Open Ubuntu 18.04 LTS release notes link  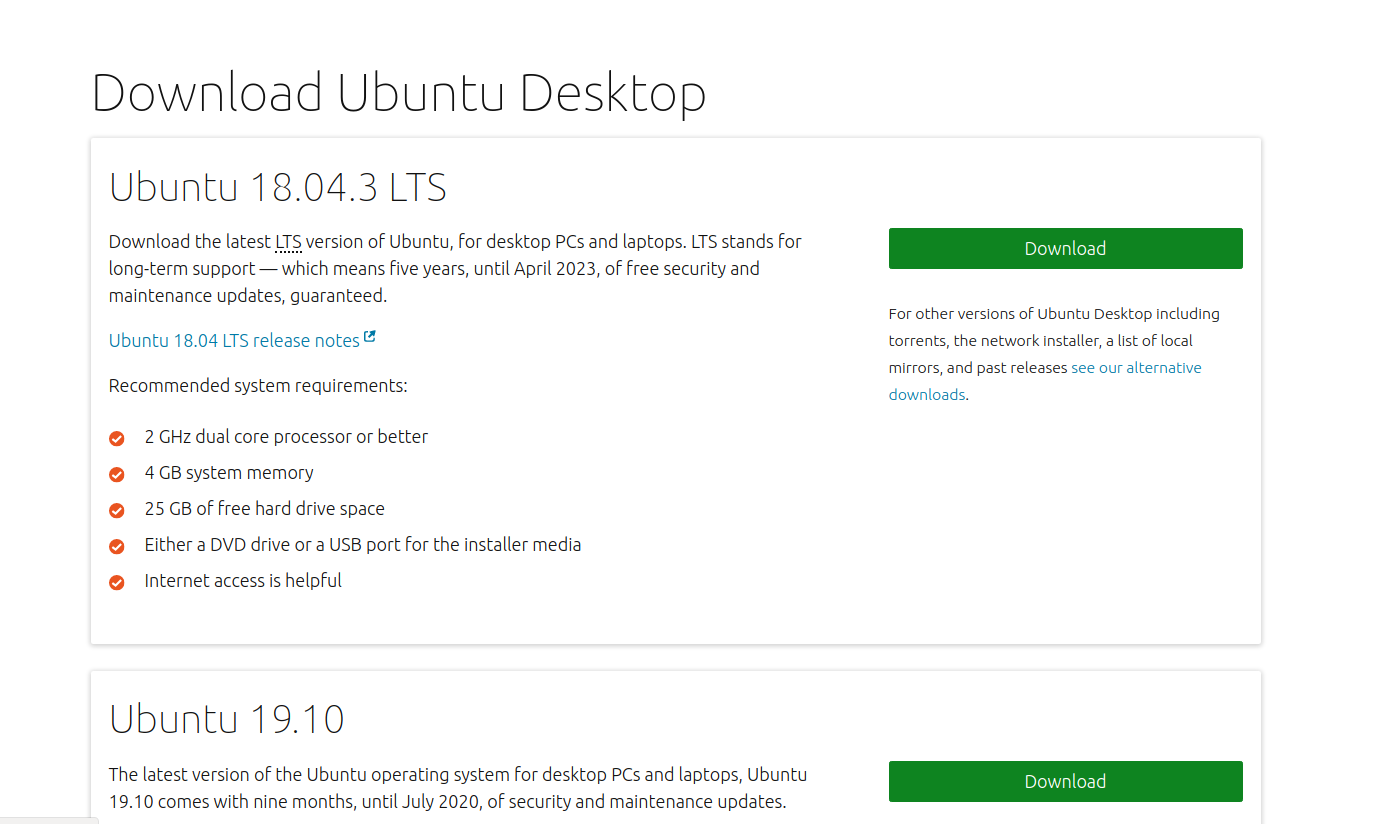coord(234,340)
